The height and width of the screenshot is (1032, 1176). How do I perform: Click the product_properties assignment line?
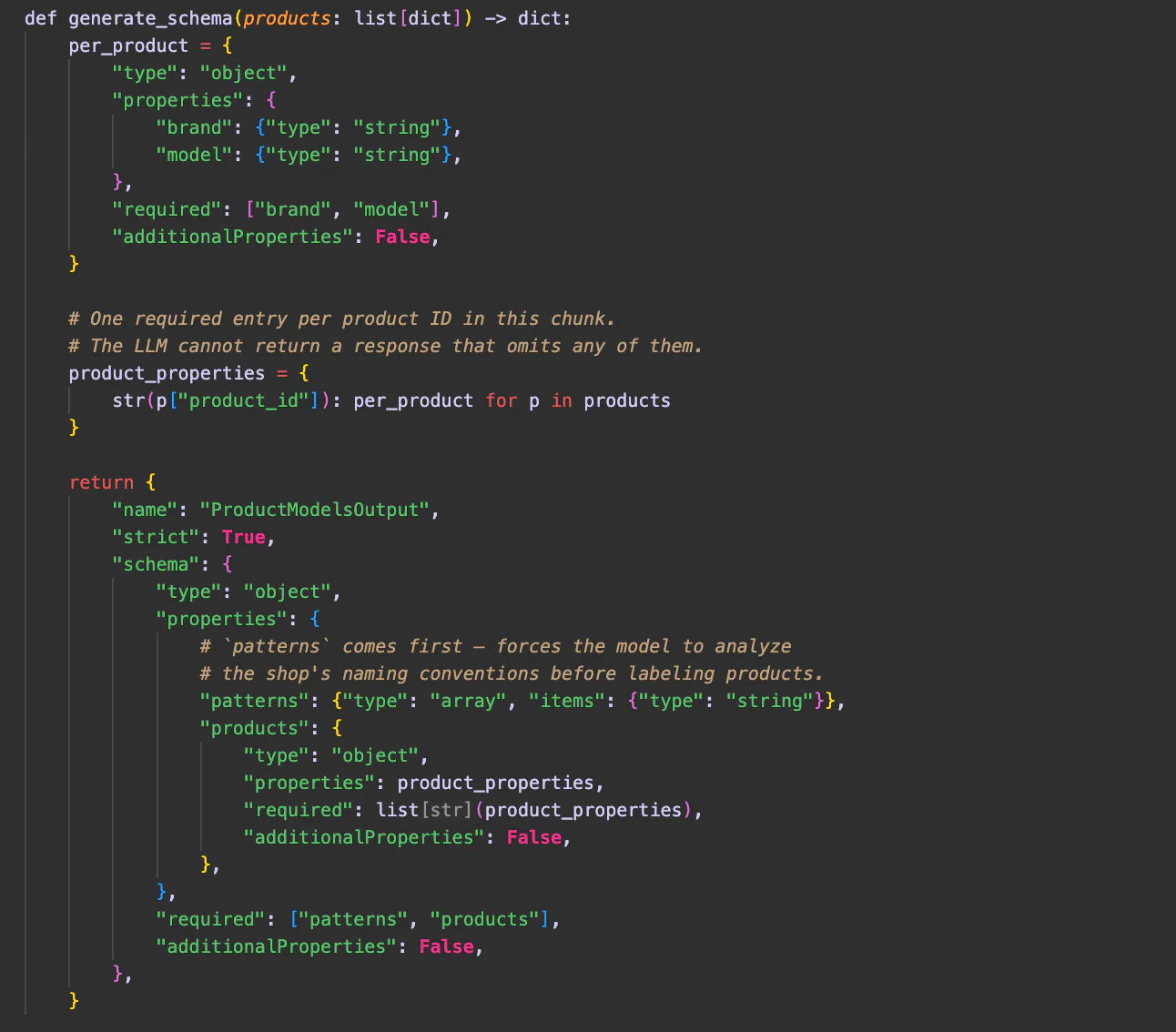pyautogui.click(x=188, y=373)
